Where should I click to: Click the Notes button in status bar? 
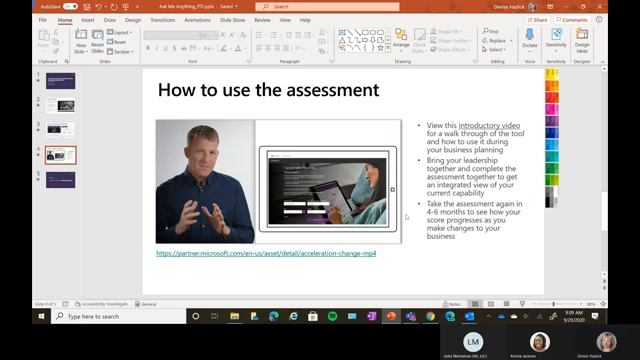pyautogui.click(x=452, y=304)
